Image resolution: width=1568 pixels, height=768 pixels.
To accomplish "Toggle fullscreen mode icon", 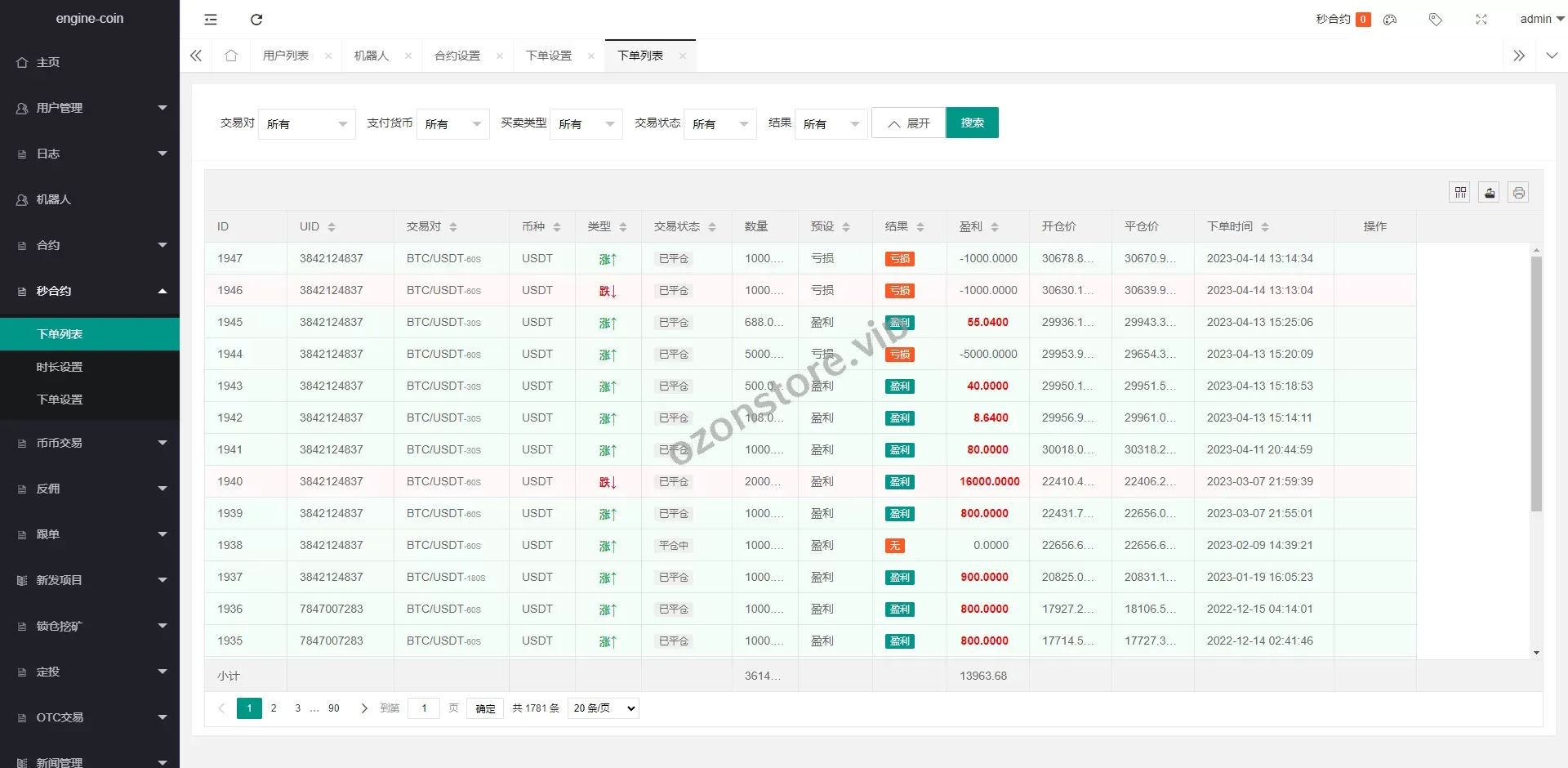I will click(1481, 20).
